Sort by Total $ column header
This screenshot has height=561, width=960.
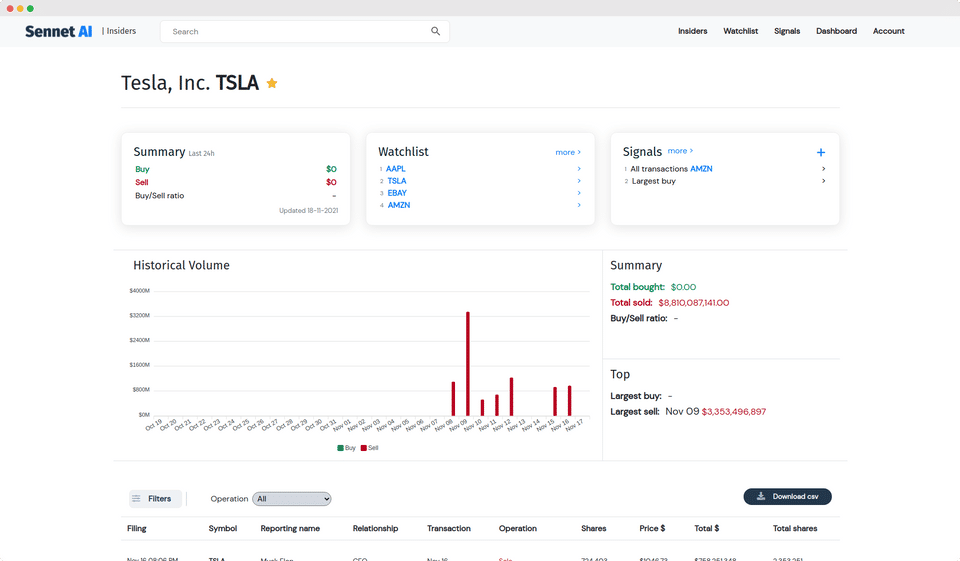707,528
